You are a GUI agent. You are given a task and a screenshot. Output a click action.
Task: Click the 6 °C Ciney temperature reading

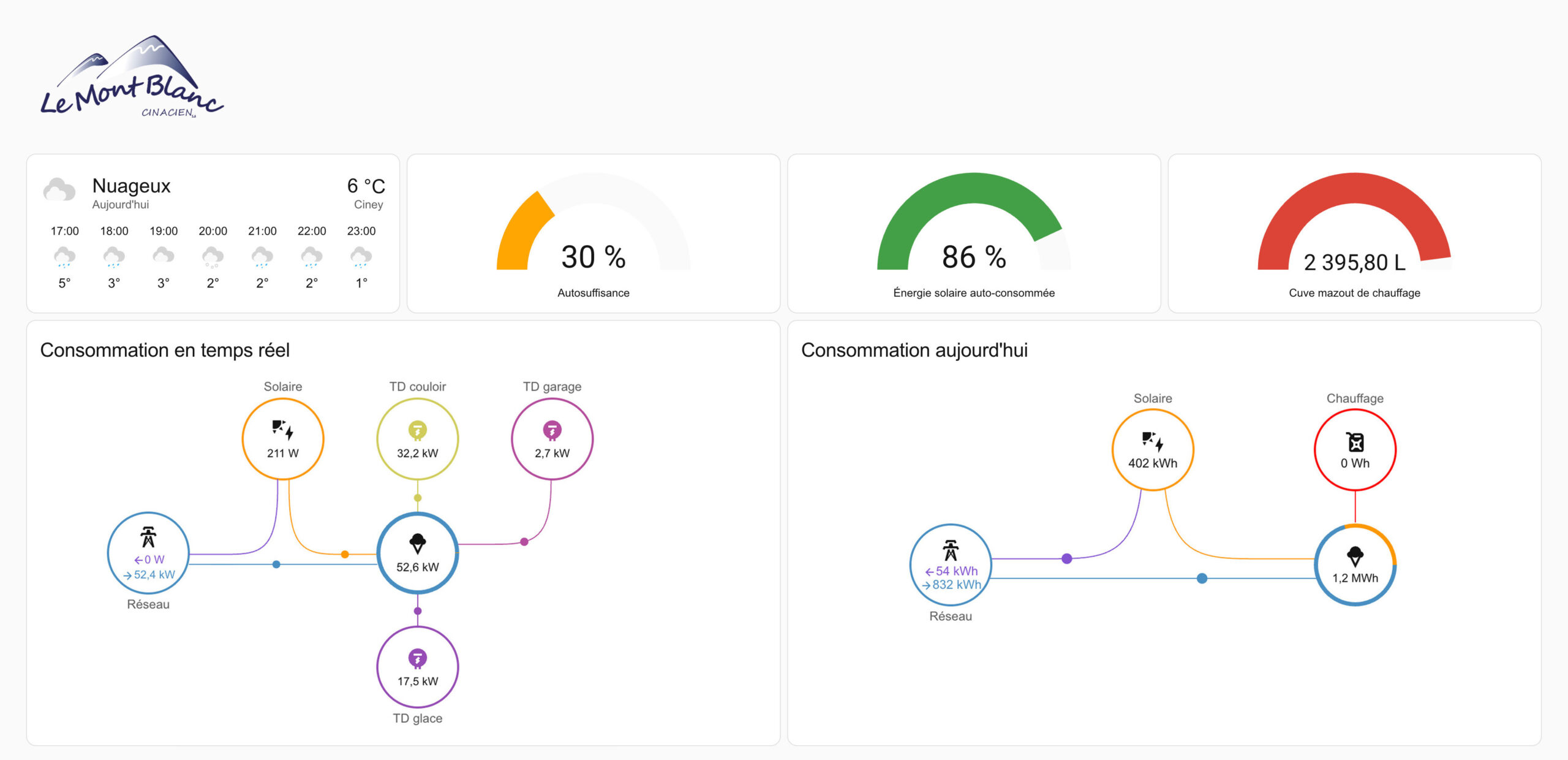[x=366, y=186]
